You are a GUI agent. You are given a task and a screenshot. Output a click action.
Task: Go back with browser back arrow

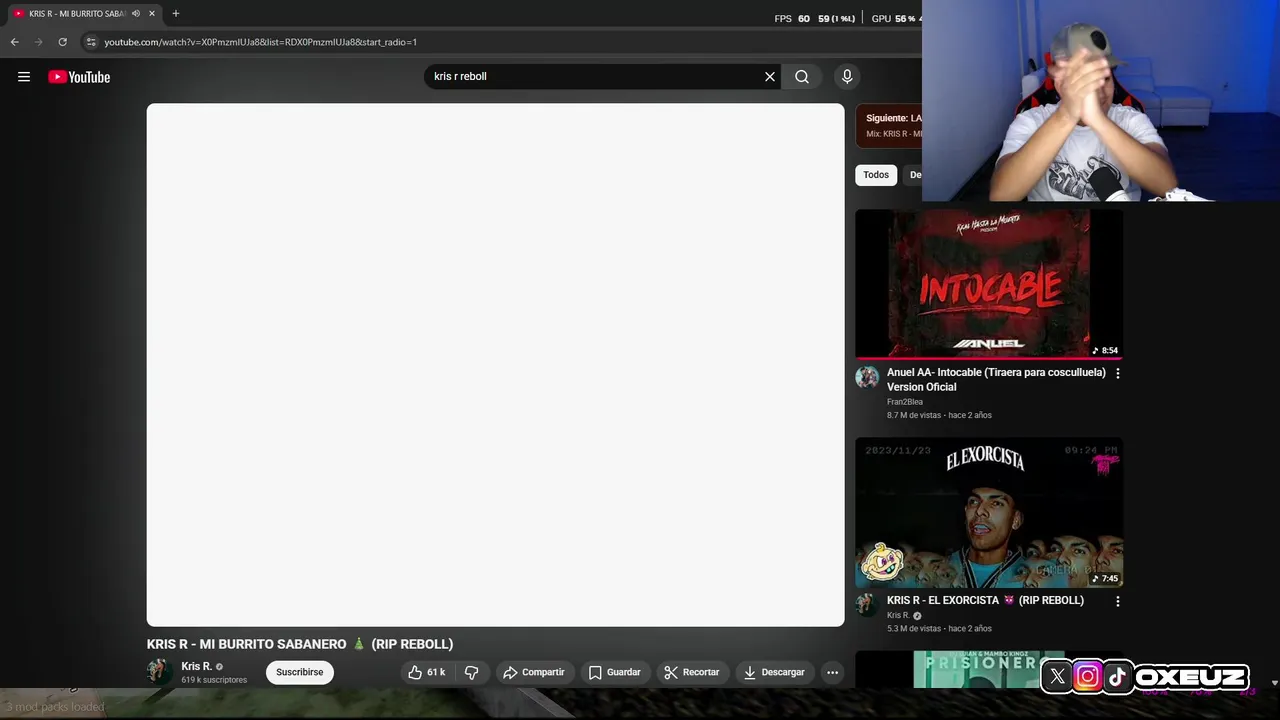coord(14,42)
